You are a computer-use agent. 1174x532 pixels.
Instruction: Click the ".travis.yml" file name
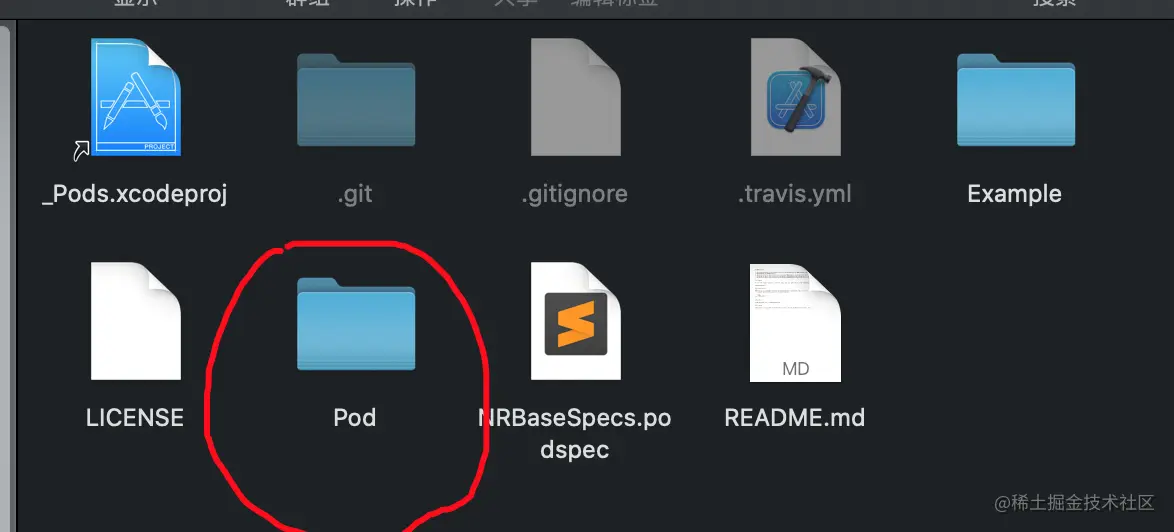tap(795, 195)
